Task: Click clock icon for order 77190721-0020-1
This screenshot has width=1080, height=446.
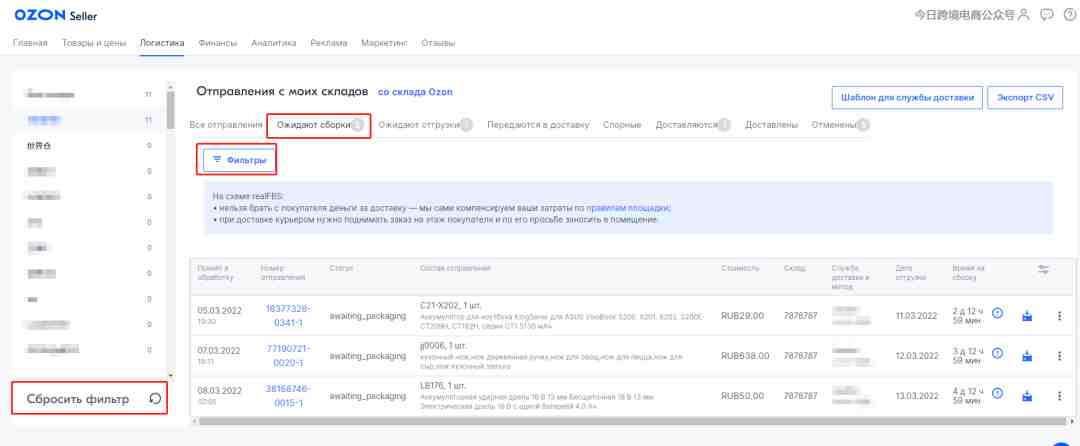Action: (x=997, y=354)
